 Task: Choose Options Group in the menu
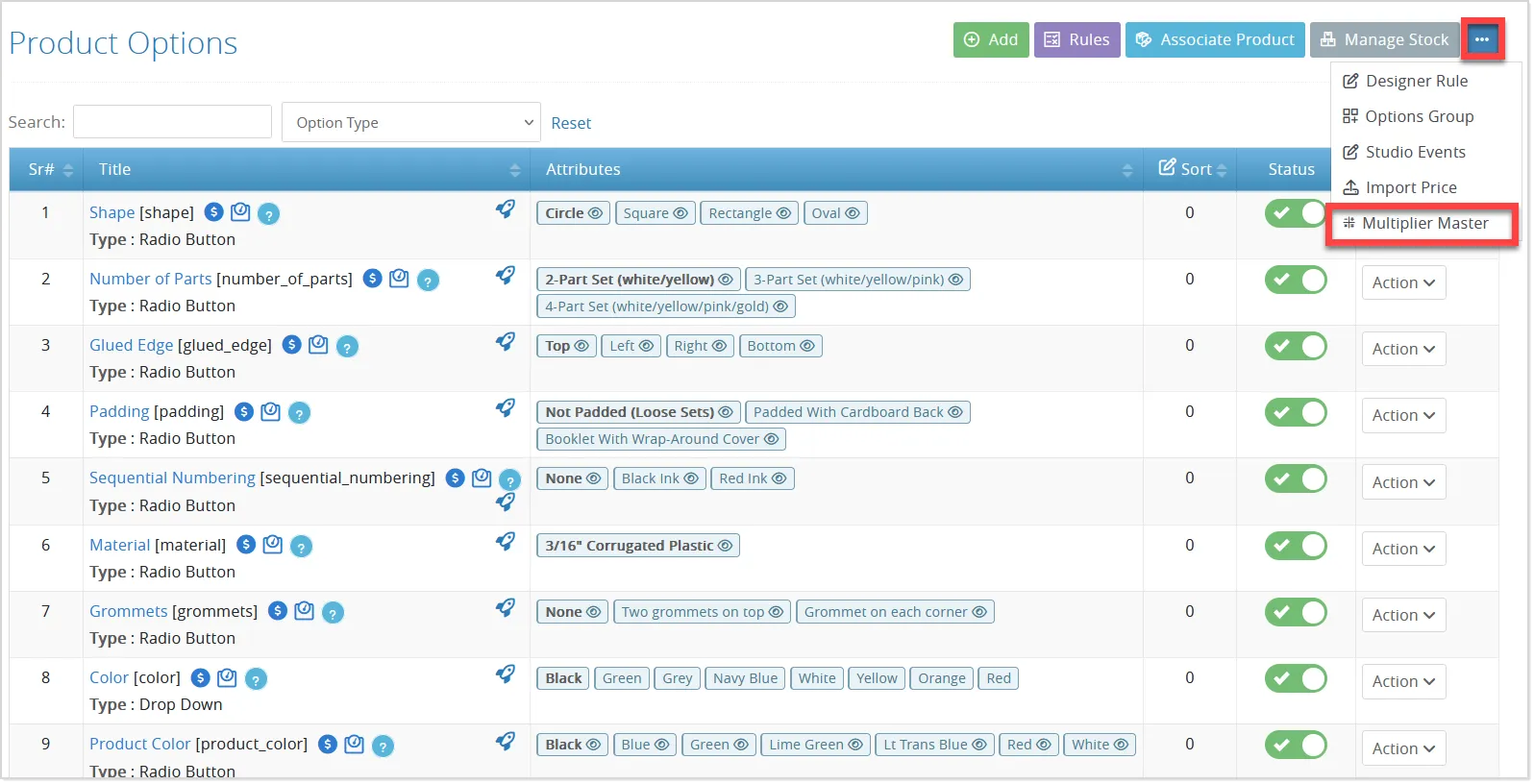(x=1408, y=116)
